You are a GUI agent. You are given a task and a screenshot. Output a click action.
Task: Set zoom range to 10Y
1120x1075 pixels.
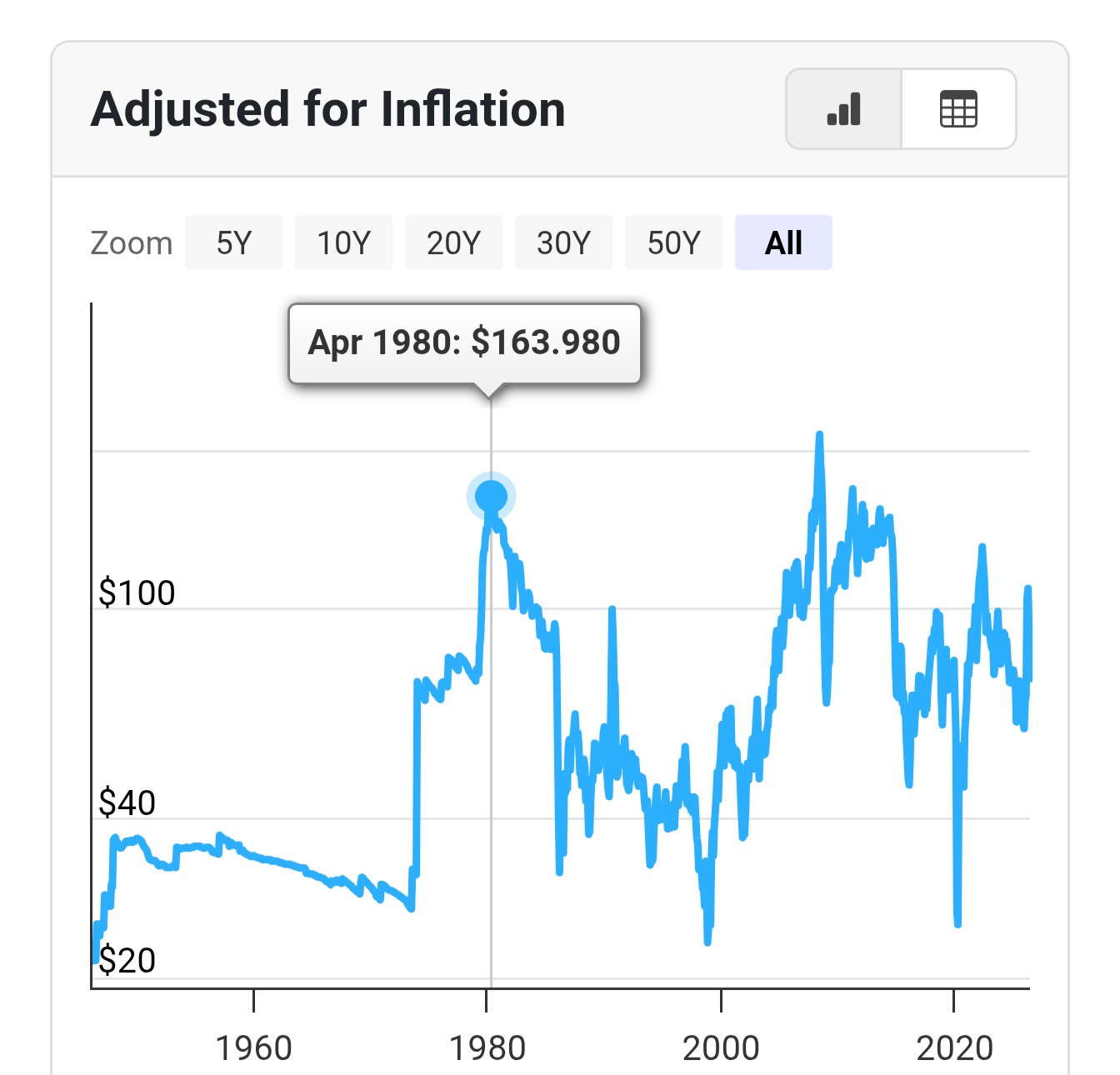[343, 242]
